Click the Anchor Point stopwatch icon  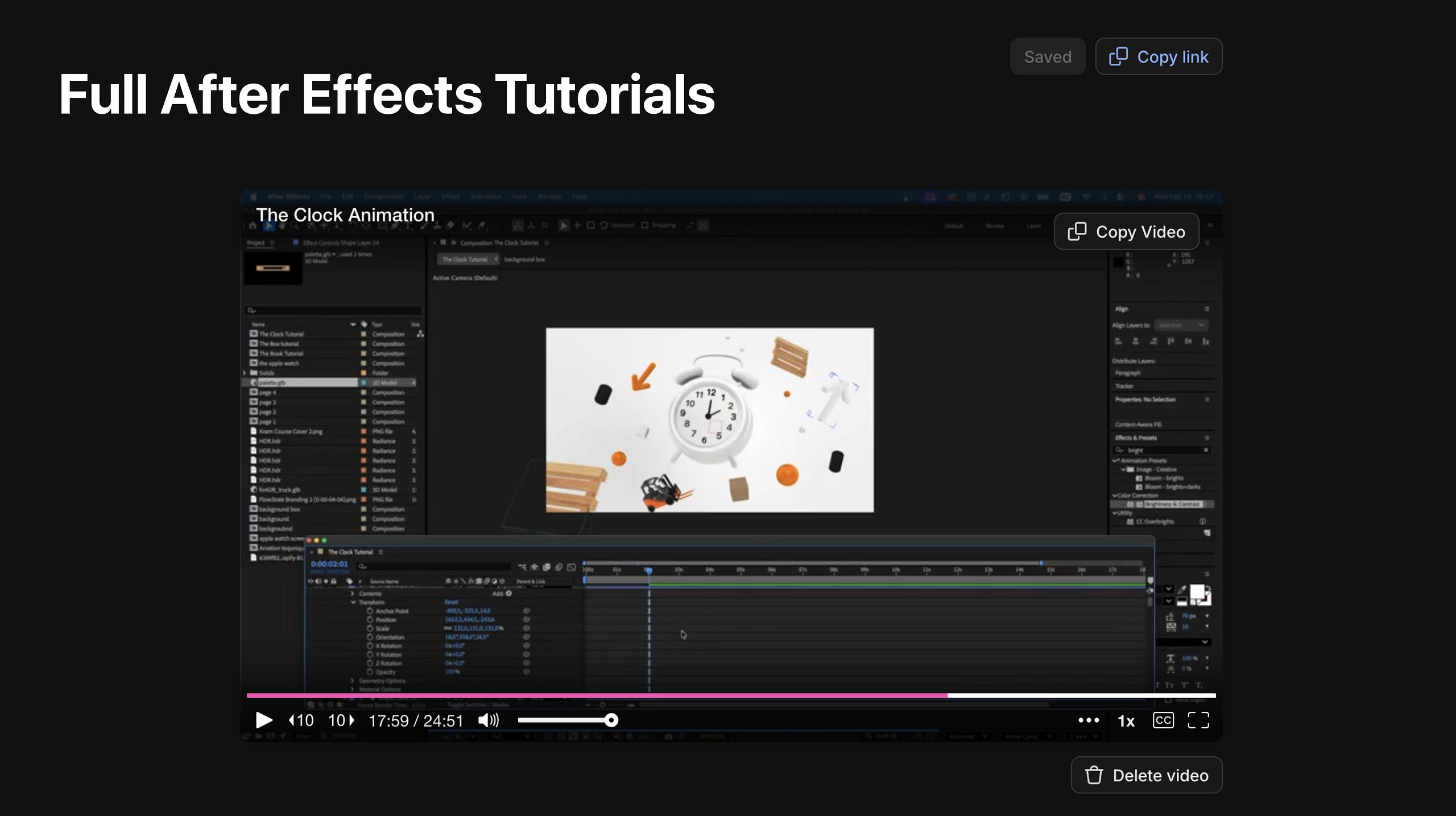(x=370, y=611)
